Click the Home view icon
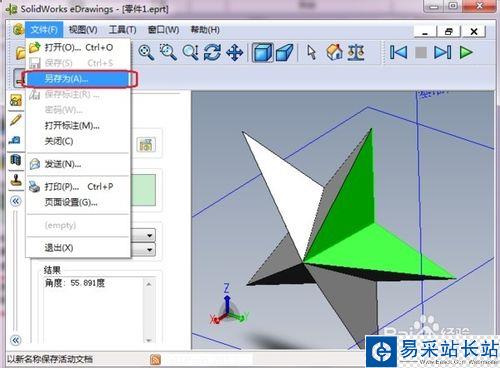 (334, 52)
